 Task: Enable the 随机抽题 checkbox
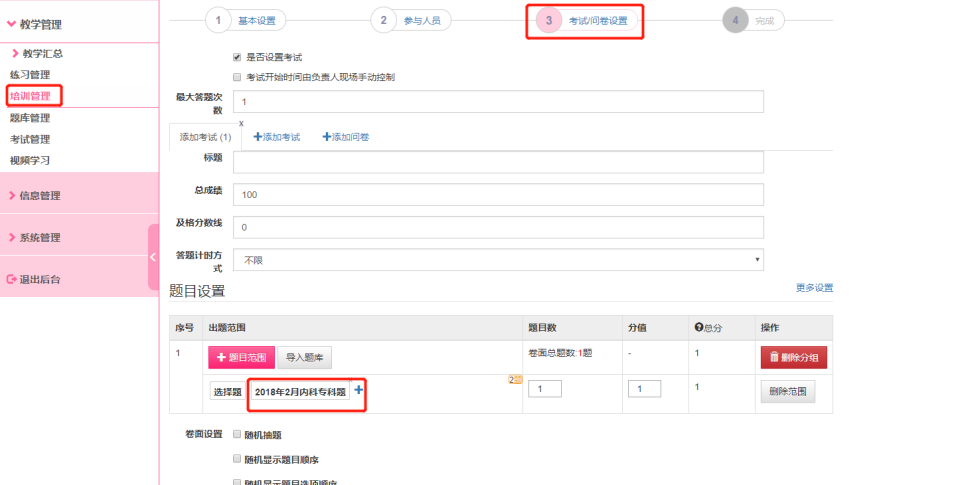pyautogui.click(x=237, y=434)
